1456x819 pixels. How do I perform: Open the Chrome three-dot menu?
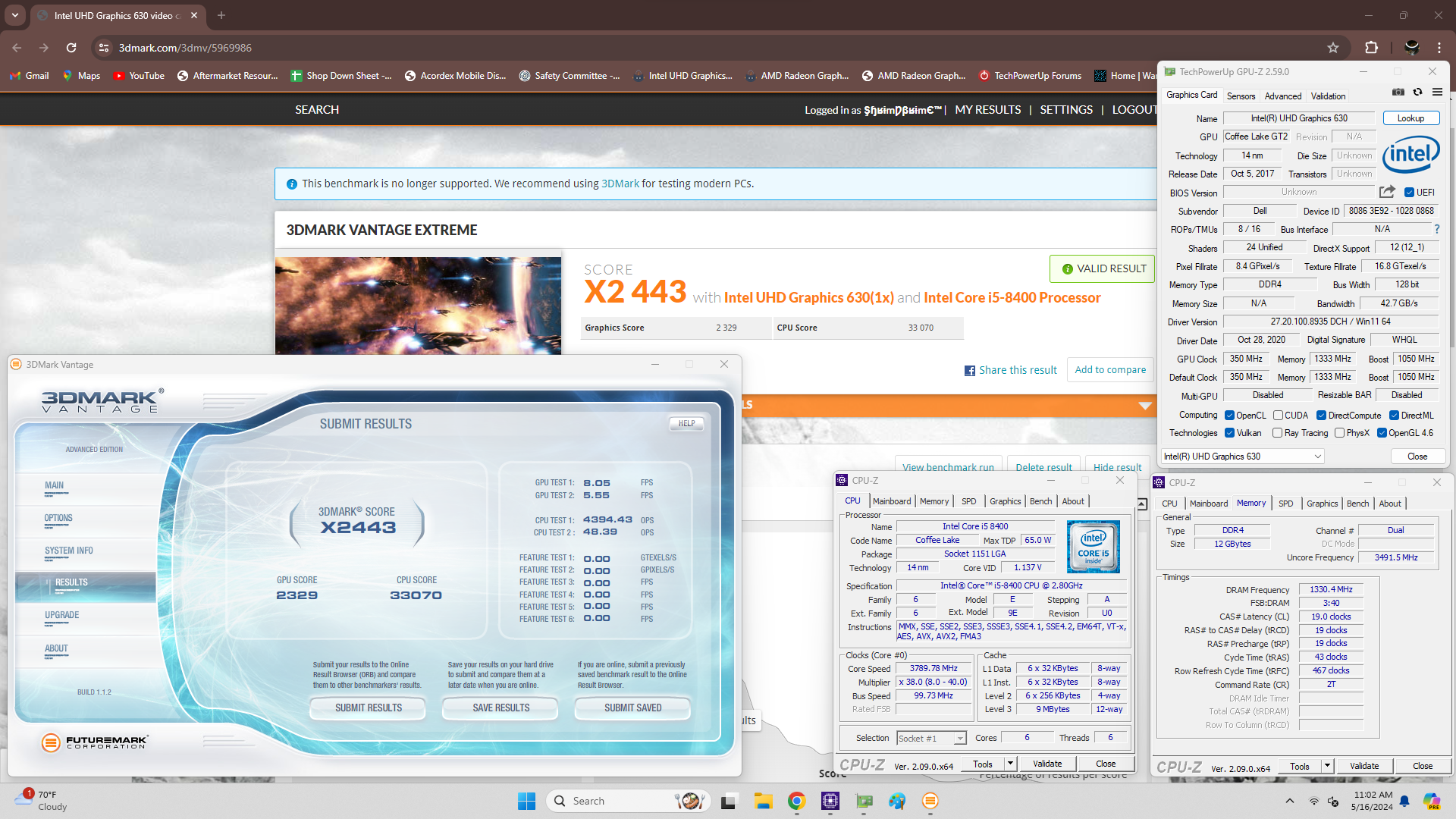[1439, 48]
